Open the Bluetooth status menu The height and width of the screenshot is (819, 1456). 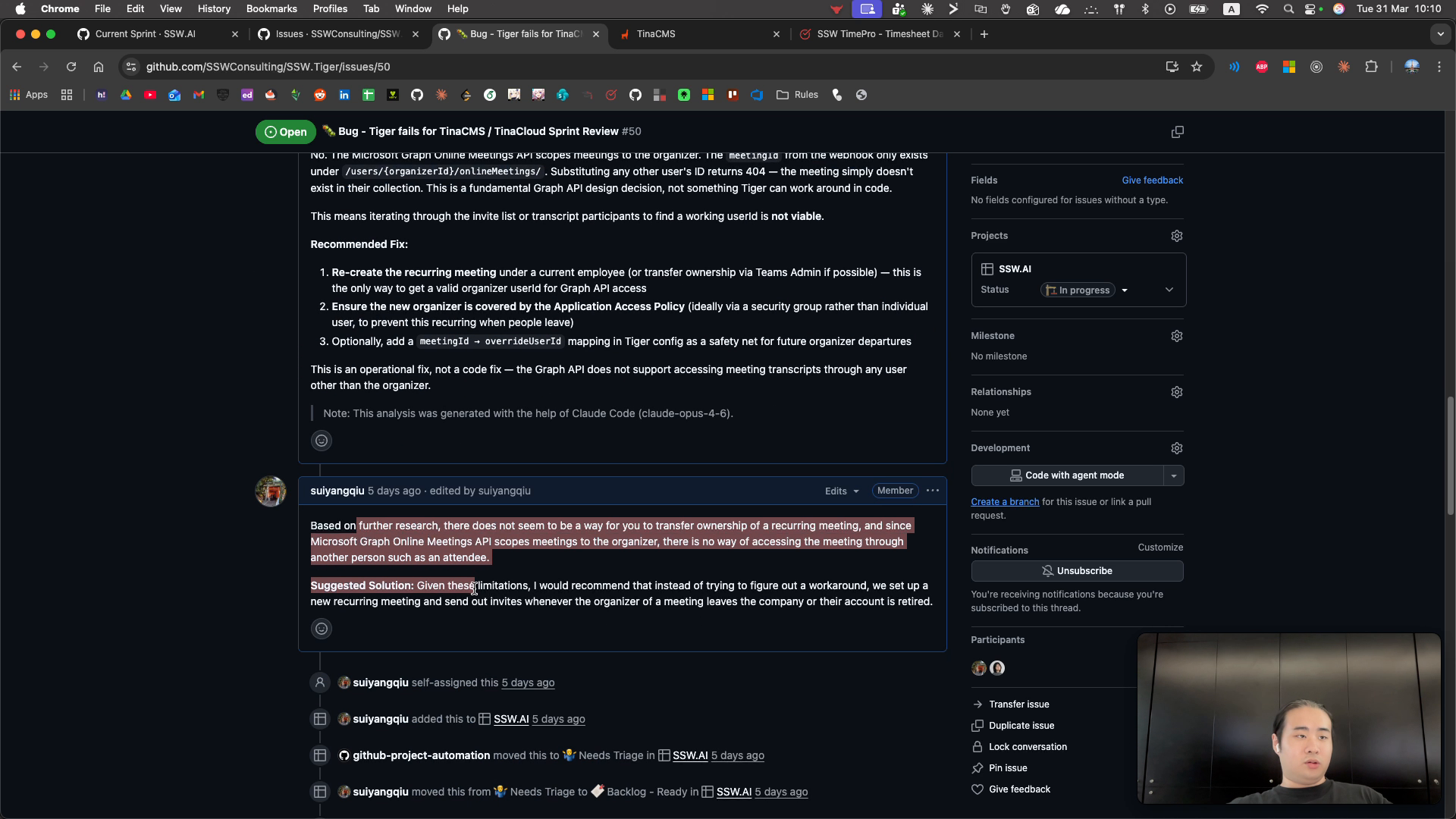[1145, 9]
